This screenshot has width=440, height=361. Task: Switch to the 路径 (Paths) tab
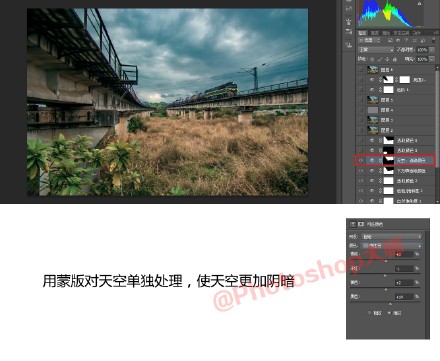coord(386,33)
